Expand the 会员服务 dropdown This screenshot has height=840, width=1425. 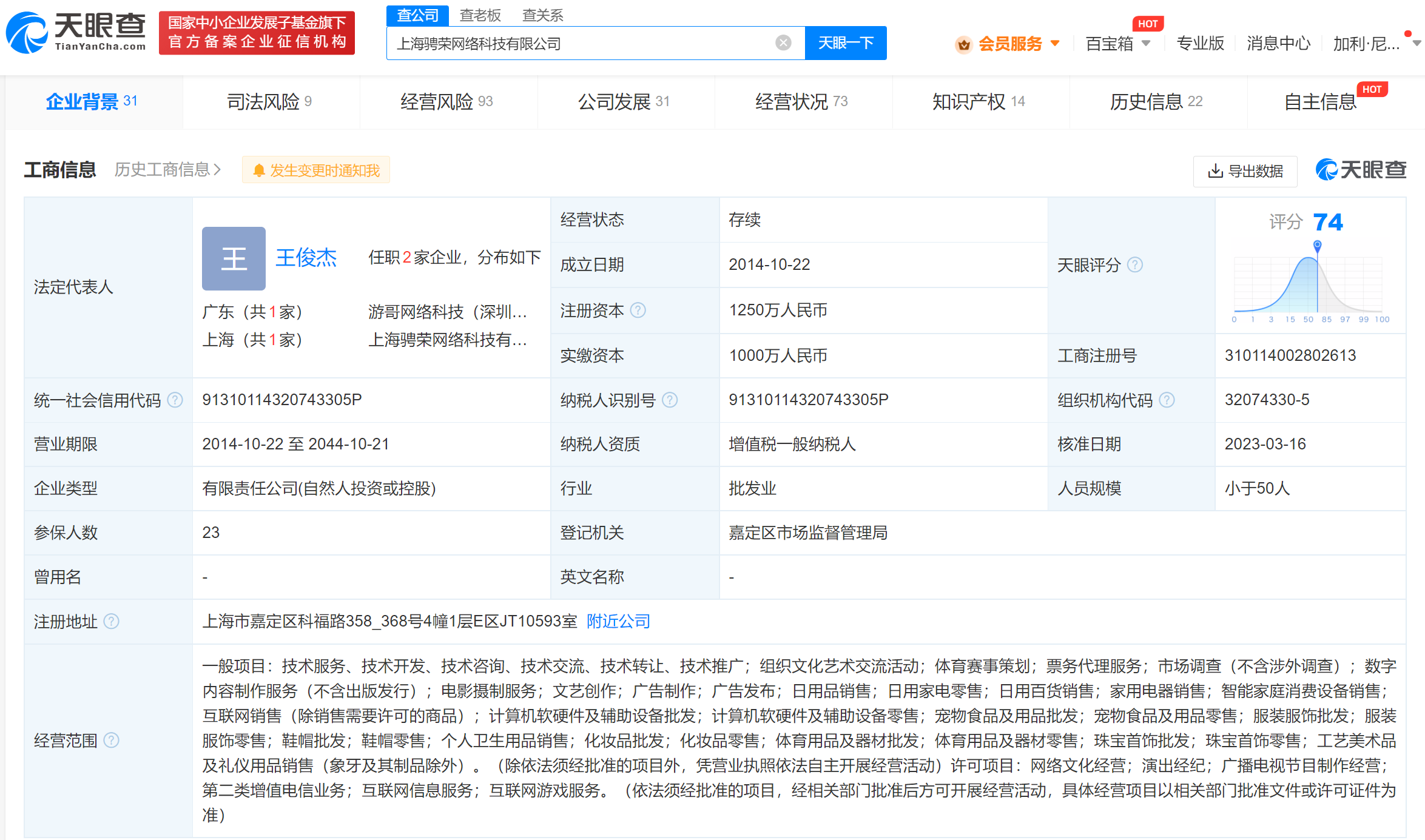pos(1056,44)
